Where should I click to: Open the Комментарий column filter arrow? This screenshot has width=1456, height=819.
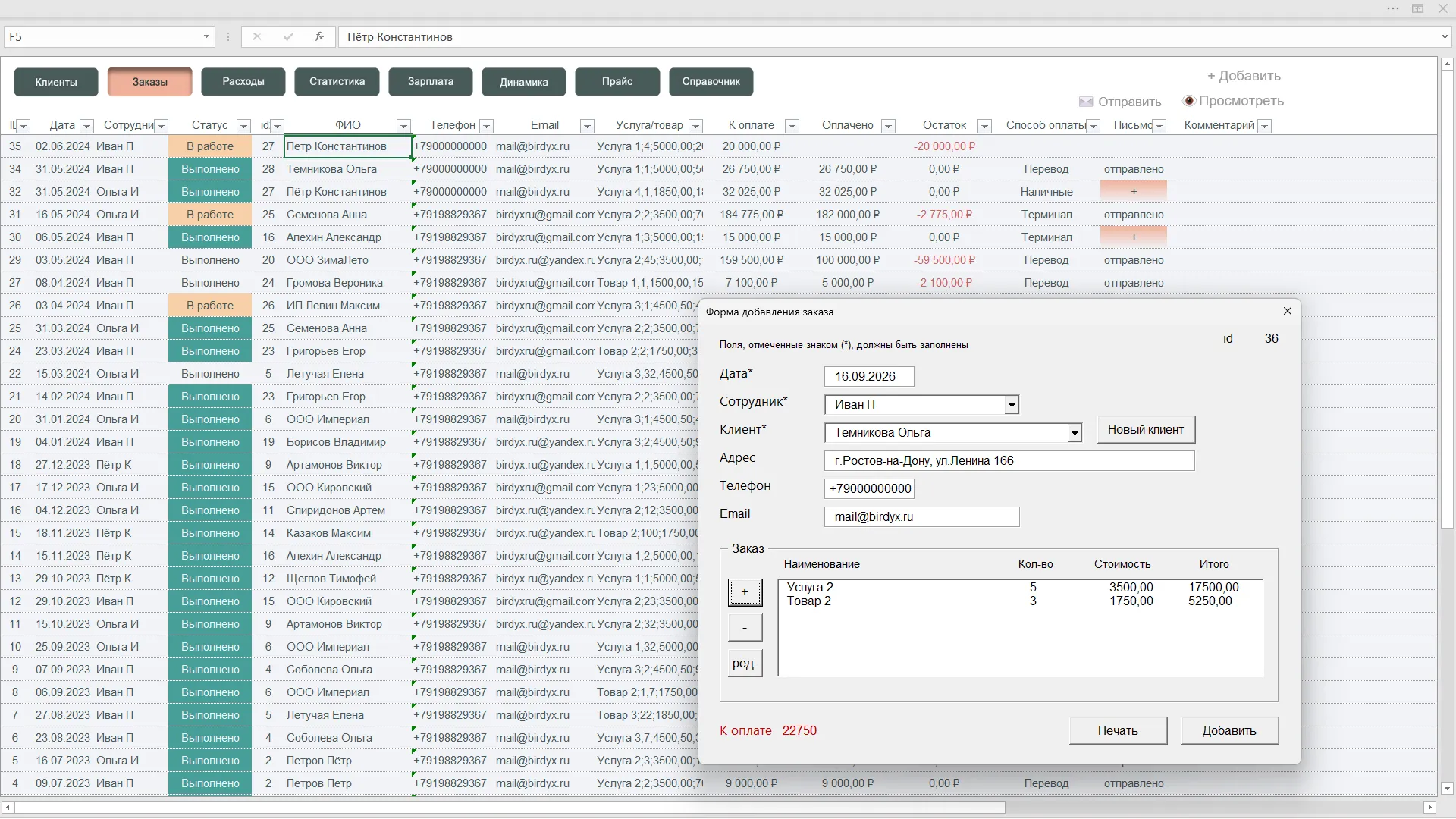pyautogui.click(x=1264, y=126)
